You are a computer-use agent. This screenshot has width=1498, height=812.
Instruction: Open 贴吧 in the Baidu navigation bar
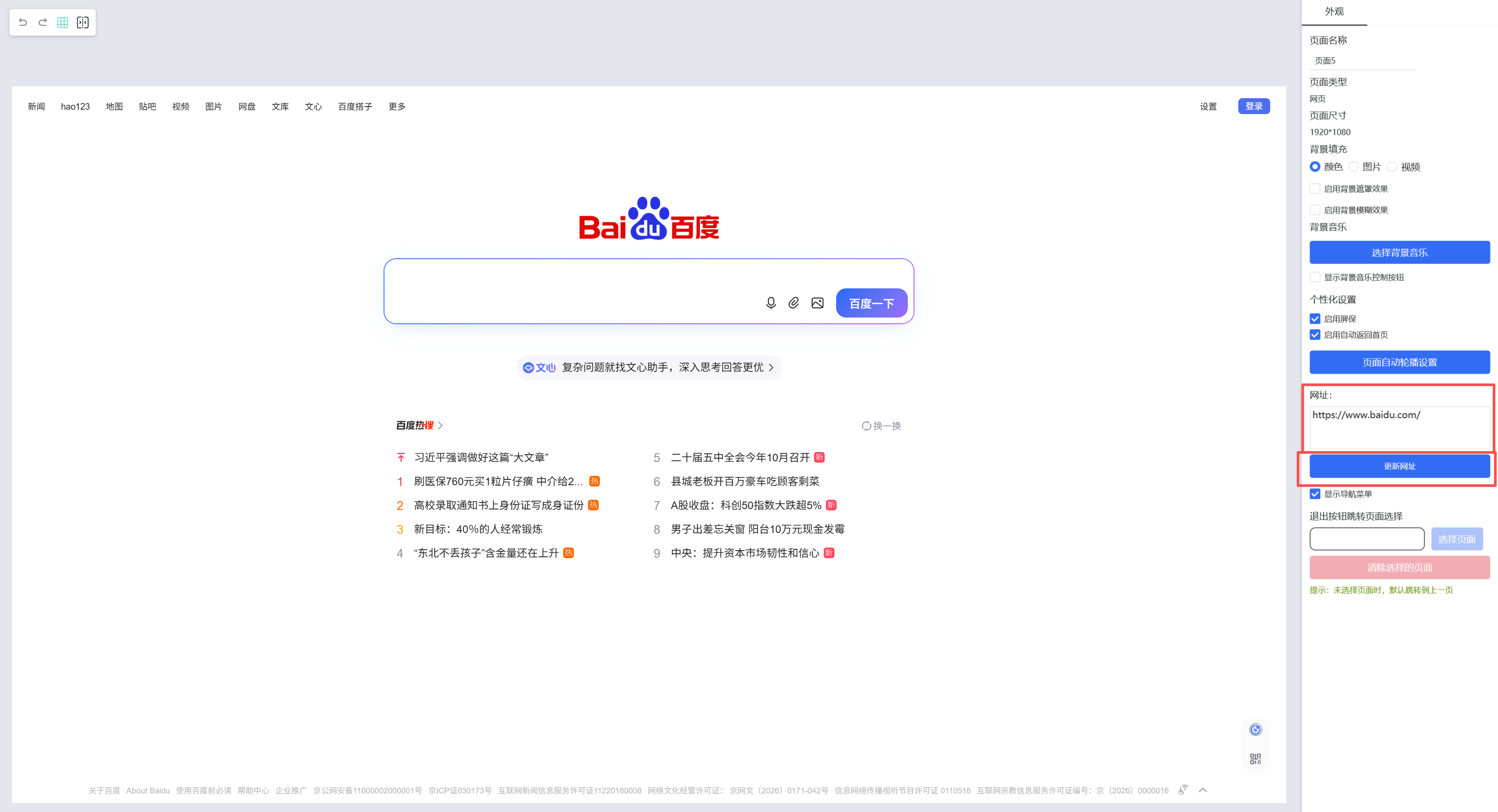point(147,107)
